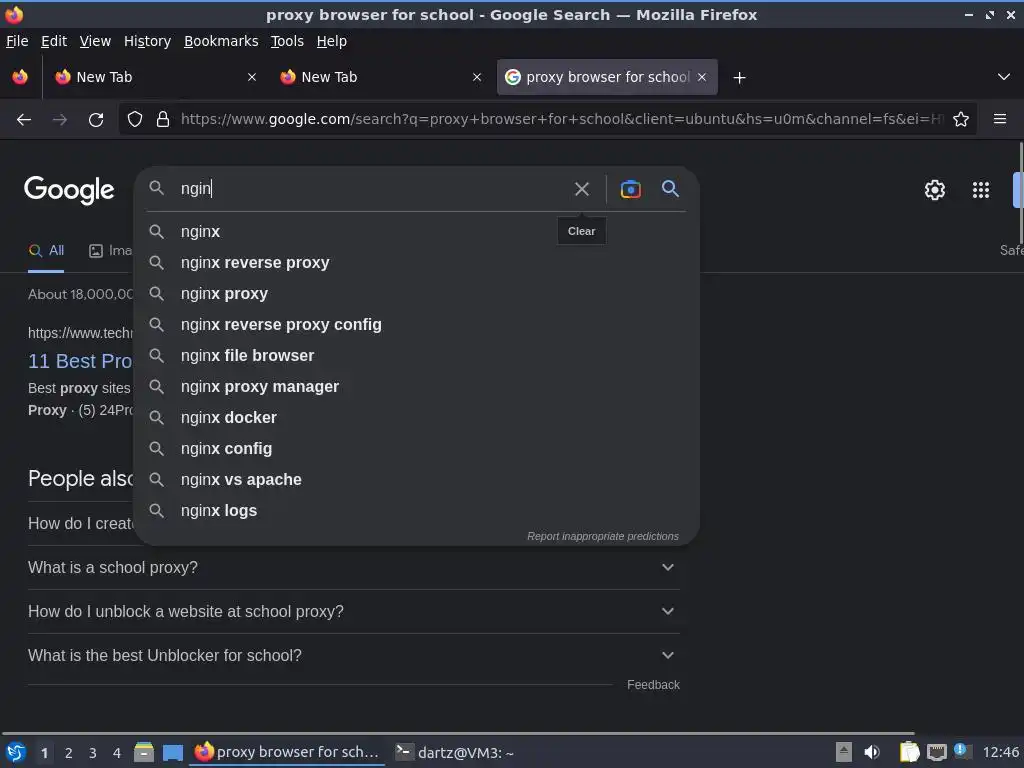
Task: Open Firefox View pinned icon in the tab bar
Action: 20,77
